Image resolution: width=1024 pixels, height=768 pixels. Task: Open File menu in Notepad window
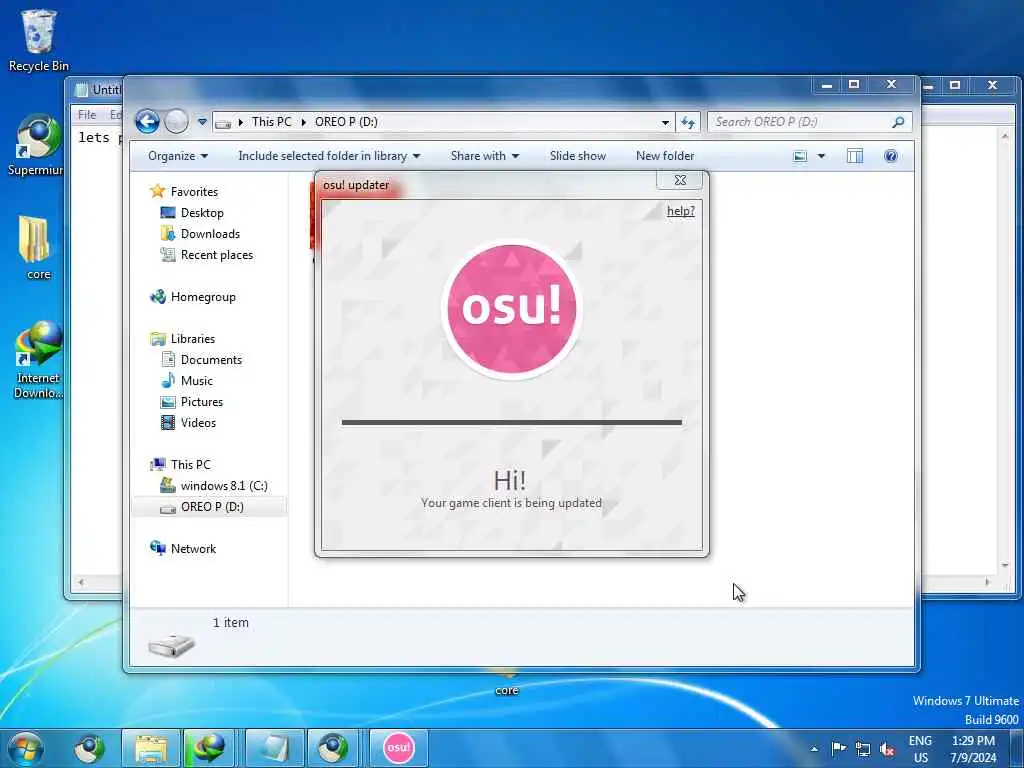click(87, 115)
